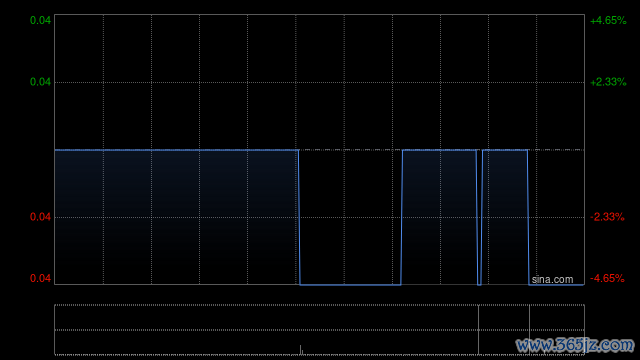Click the upper red 0.04 price label

click(40, 217)
